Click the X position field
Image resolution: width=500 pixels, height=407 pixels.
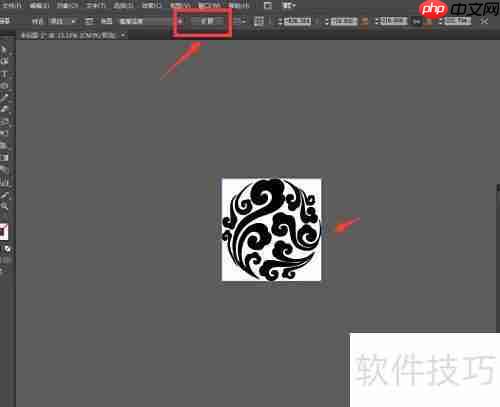[x=297, y=21]
